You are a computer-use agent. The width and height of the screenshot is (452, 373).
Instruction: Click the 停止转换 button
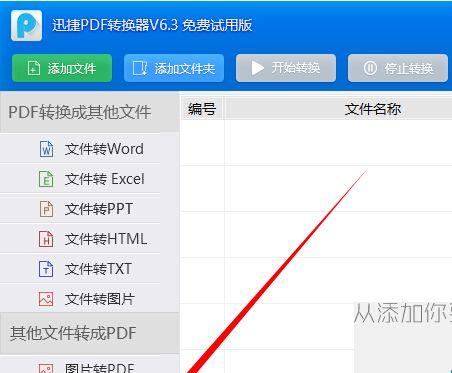pyautogui.click(x=398, y=68)
